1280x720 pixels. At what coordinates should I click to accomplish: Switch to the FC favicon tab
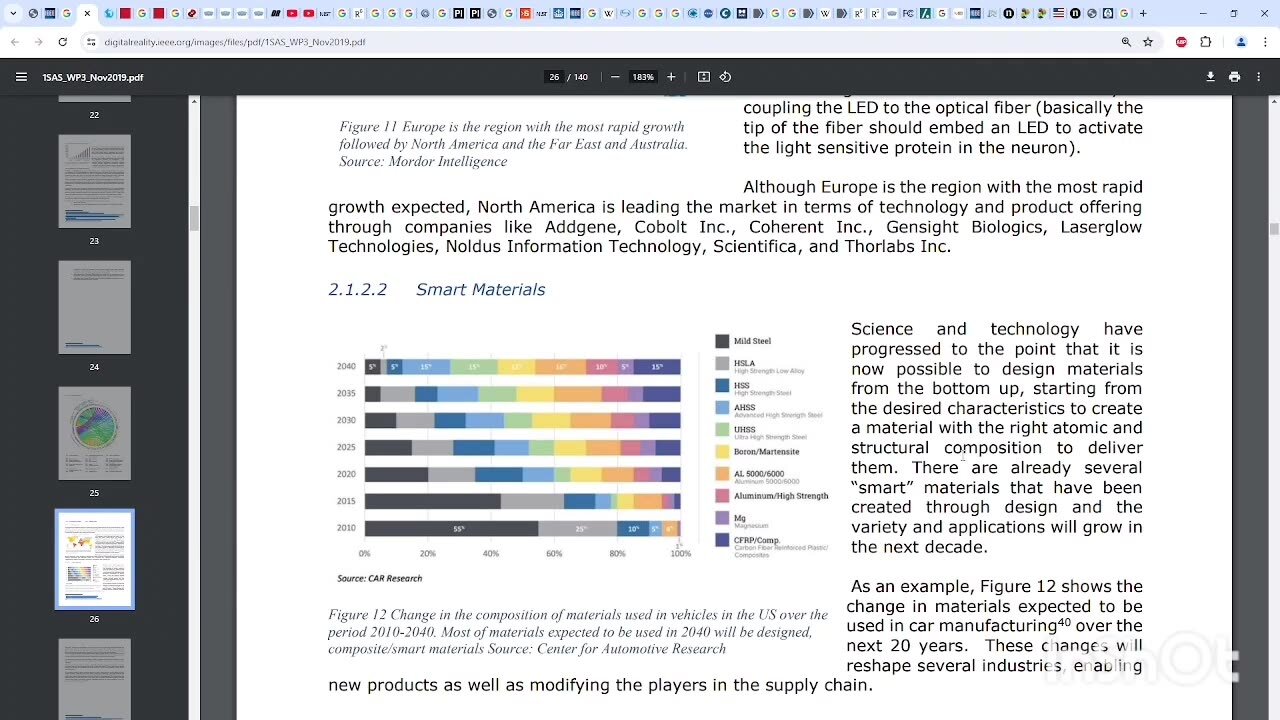tap(907, 13)
